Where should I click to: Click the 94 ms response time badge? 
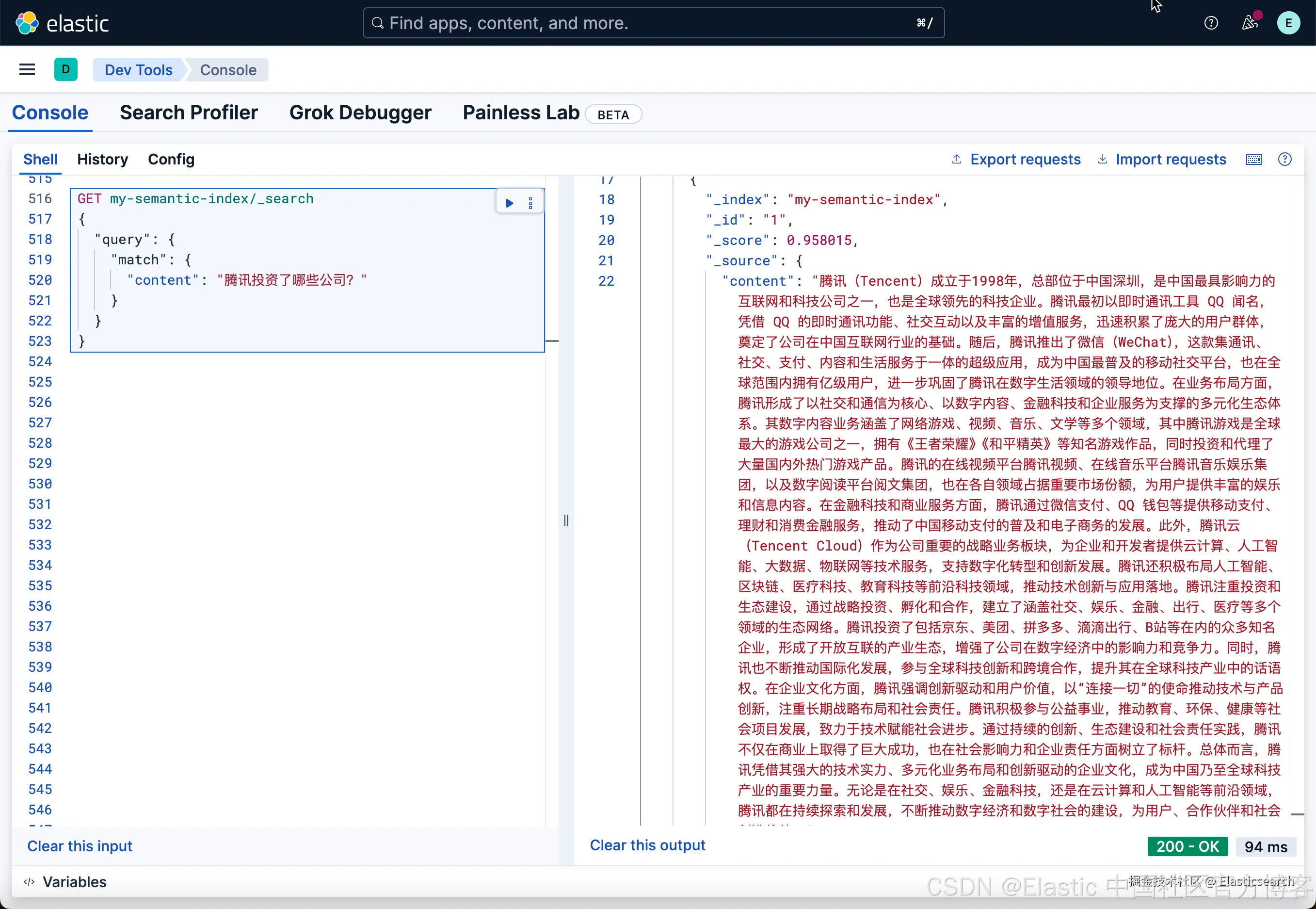(x=1266, y=847)
